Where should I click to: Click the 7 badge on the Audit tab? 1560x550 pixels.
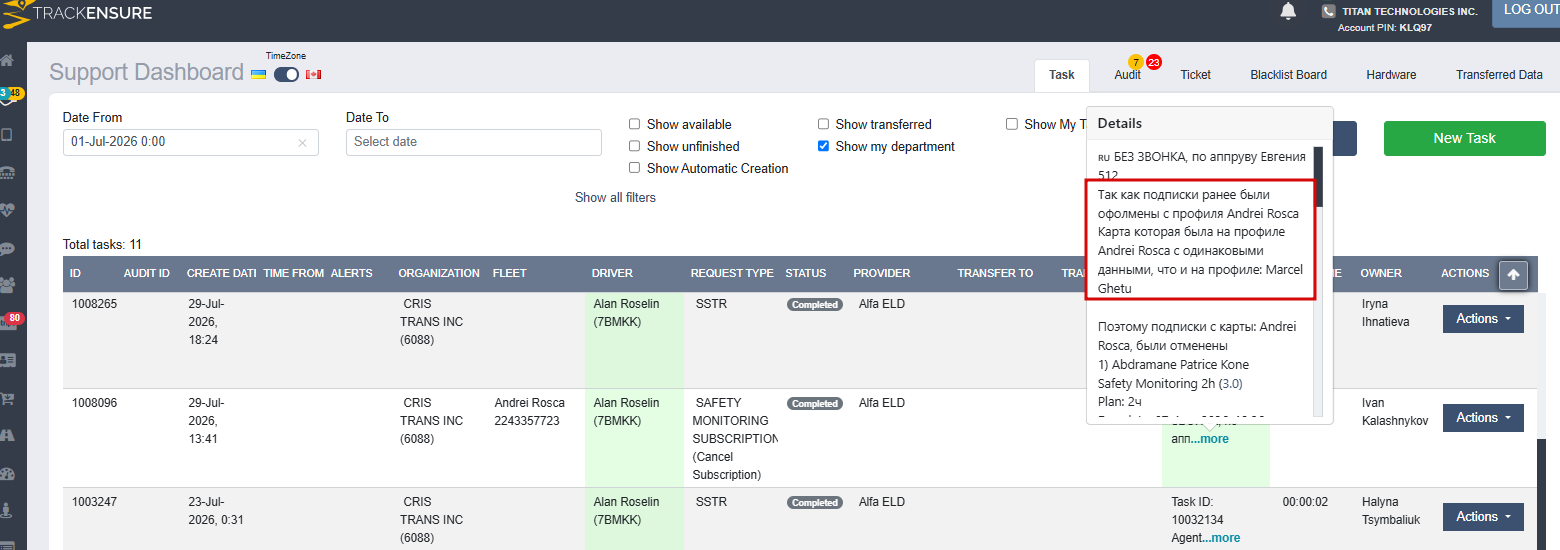1136,62
